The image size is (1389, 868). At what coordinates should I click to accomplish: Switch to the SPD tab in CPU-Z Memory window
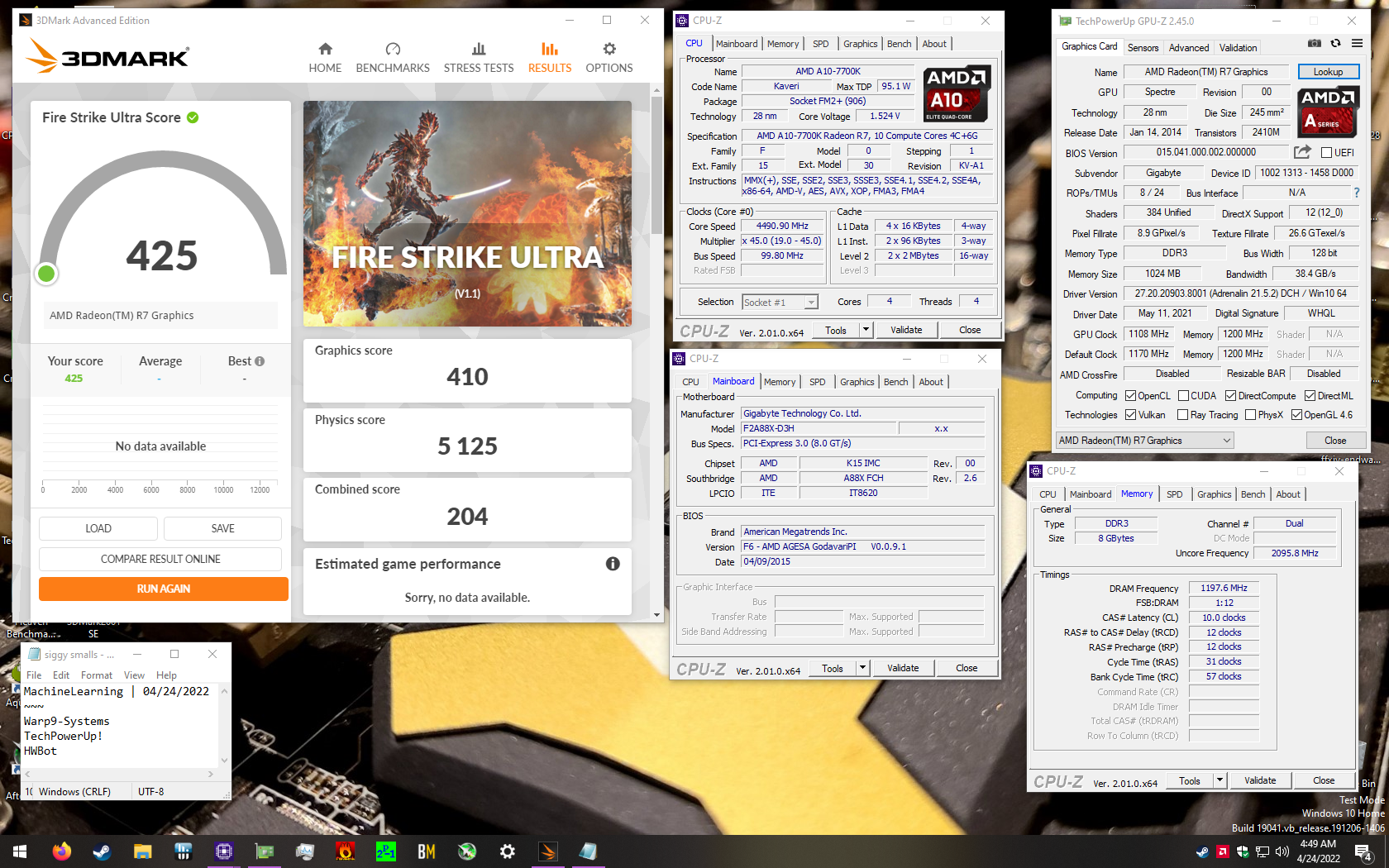tap(1174, 494)
